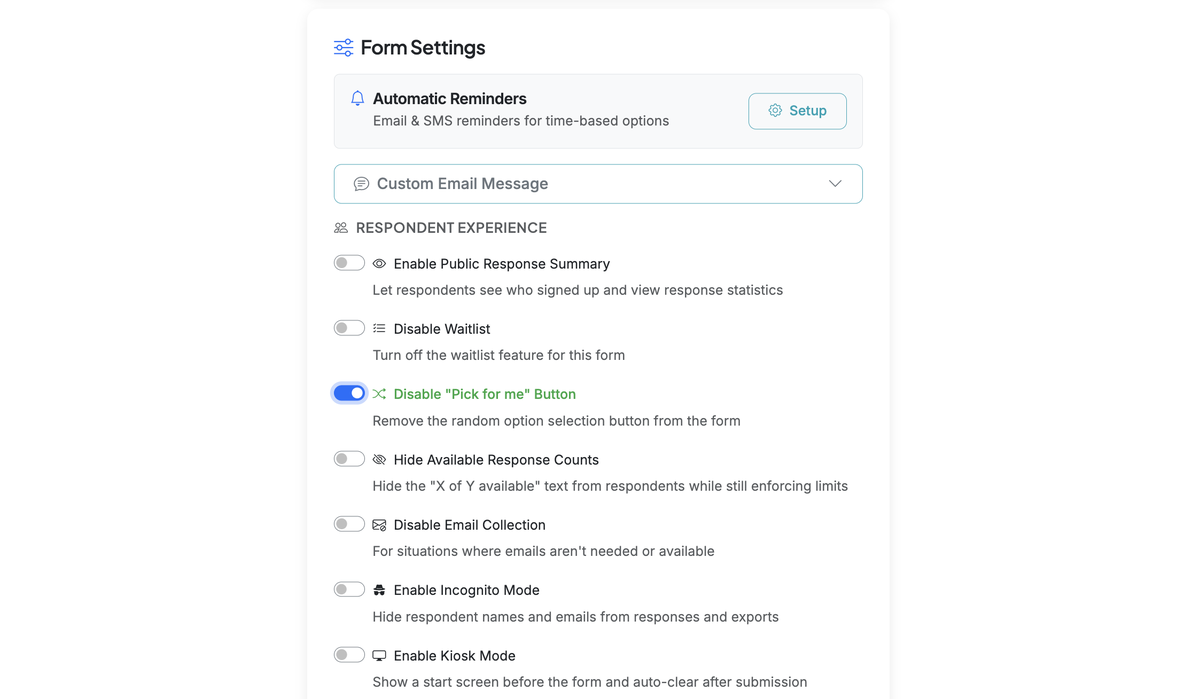Click the bell icon next to Automatic Reminders
The width and height of the screenshot is (1200, 699).
point(357,98)
